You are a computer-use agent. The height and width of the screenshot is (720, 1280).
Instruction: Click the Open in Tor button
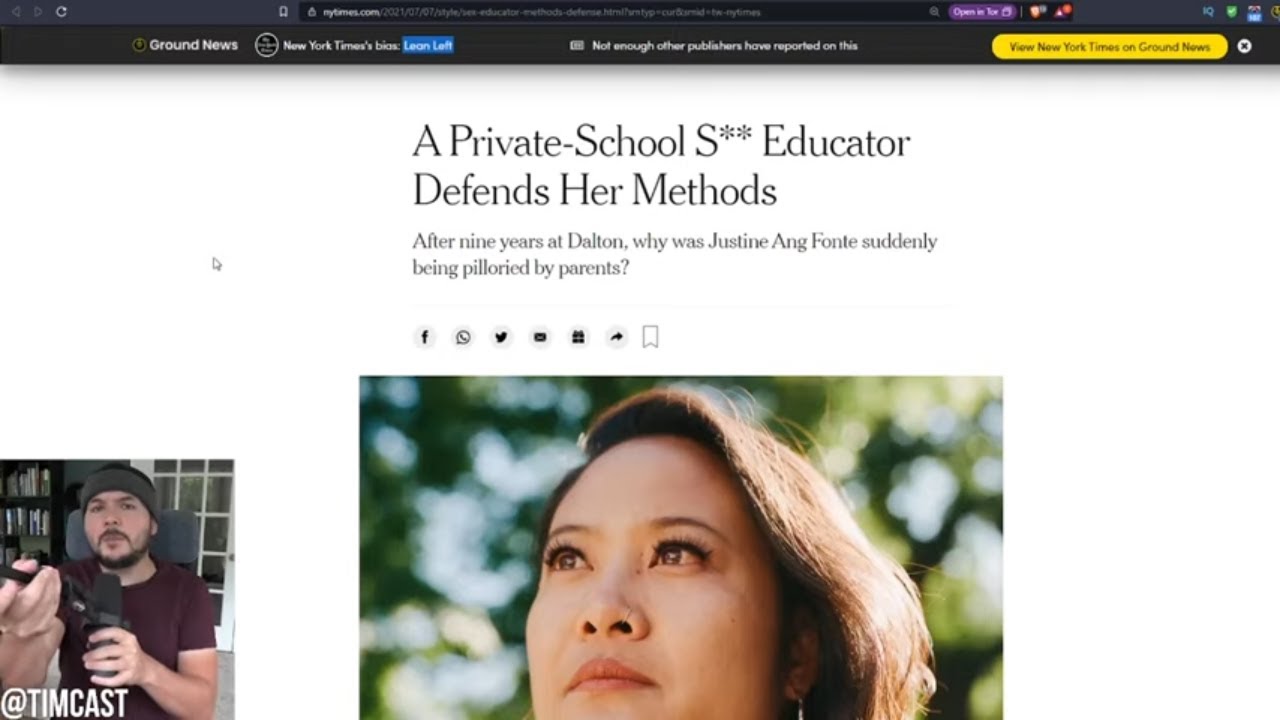pos(982,12)
